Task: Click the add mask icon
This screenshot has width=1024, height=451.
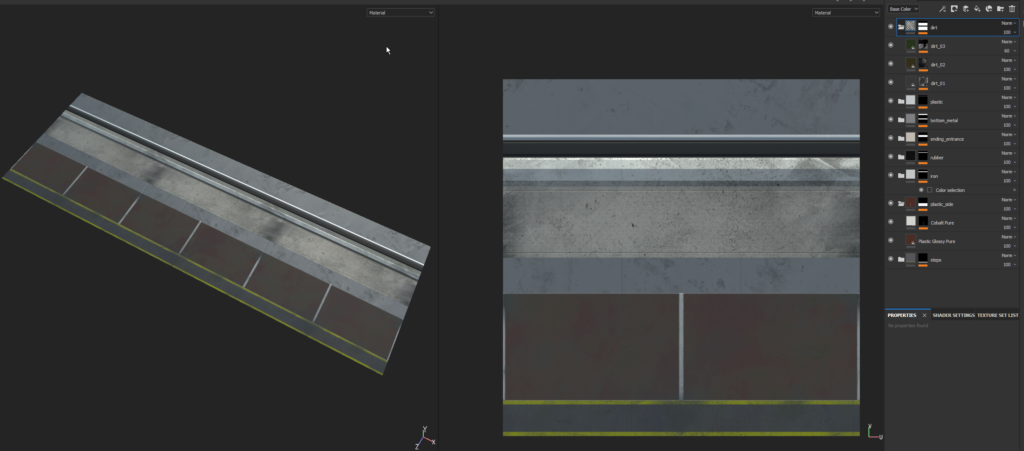Action: pyautogui.click(x=954, y=8)
